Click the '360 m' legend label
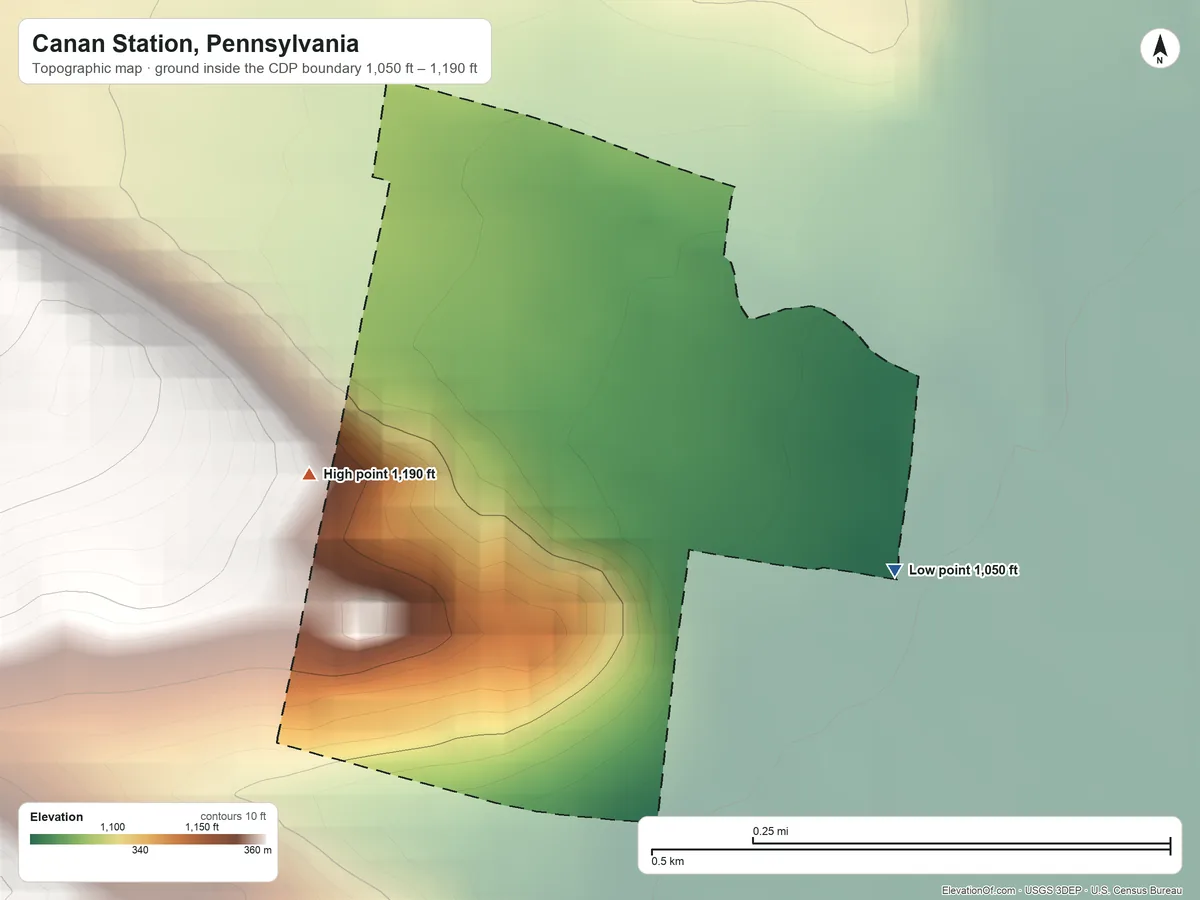The height and width of the screenshot is (900, 1200). tap(258, 850)
